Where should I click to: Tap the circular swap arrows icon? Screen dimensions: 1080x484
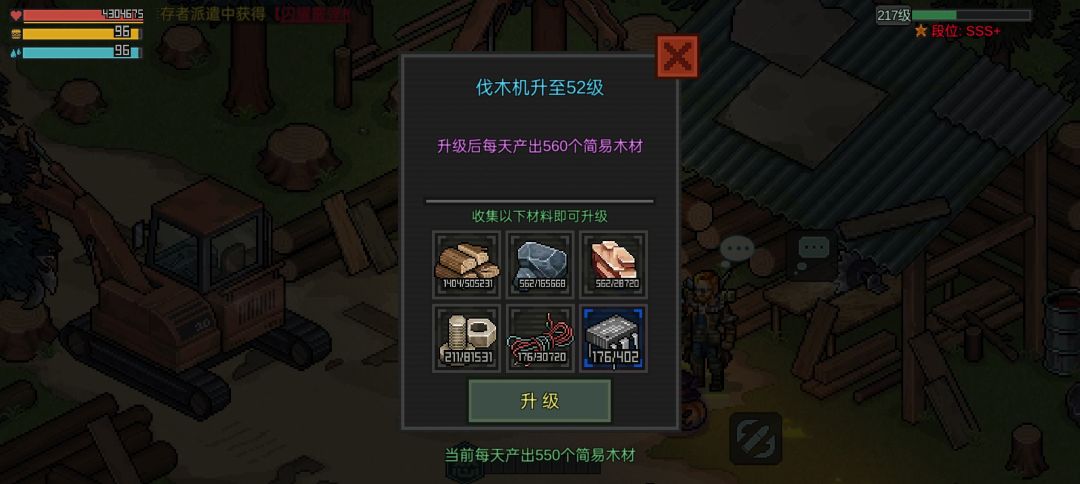coord(756,439)
